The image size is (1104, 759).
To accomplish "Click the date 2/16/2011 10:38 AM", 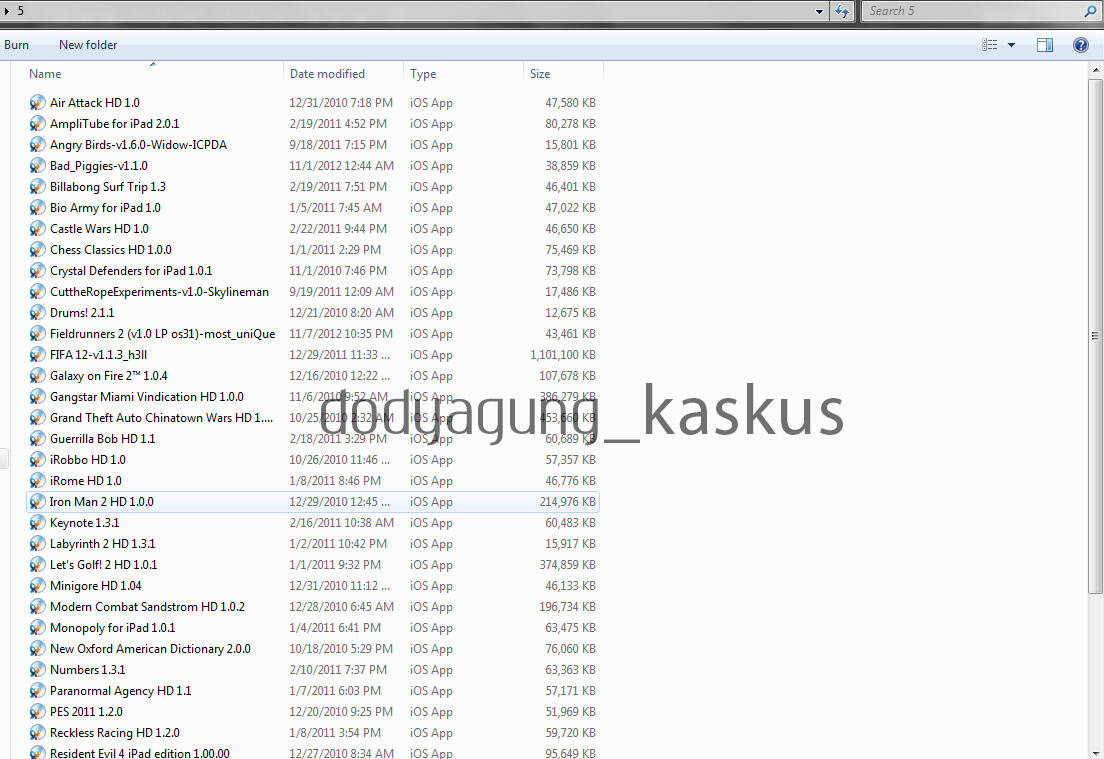I will point(341,523).
